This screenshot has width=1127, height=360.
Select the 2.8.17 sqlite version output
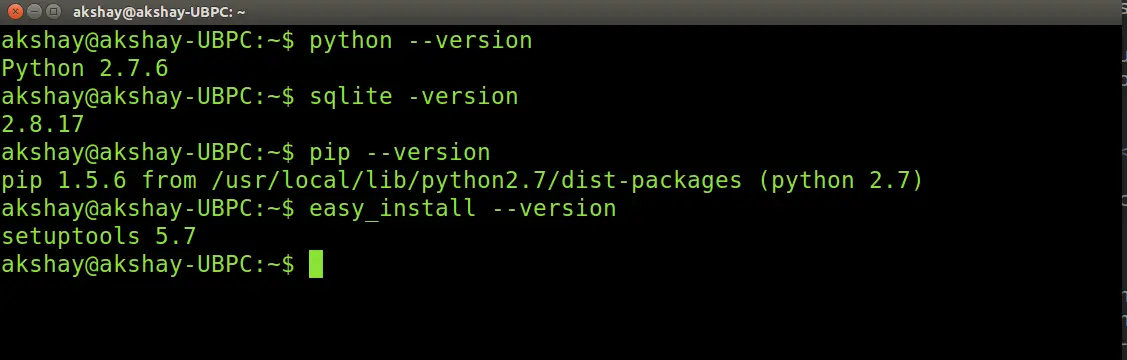pos(43,124)
